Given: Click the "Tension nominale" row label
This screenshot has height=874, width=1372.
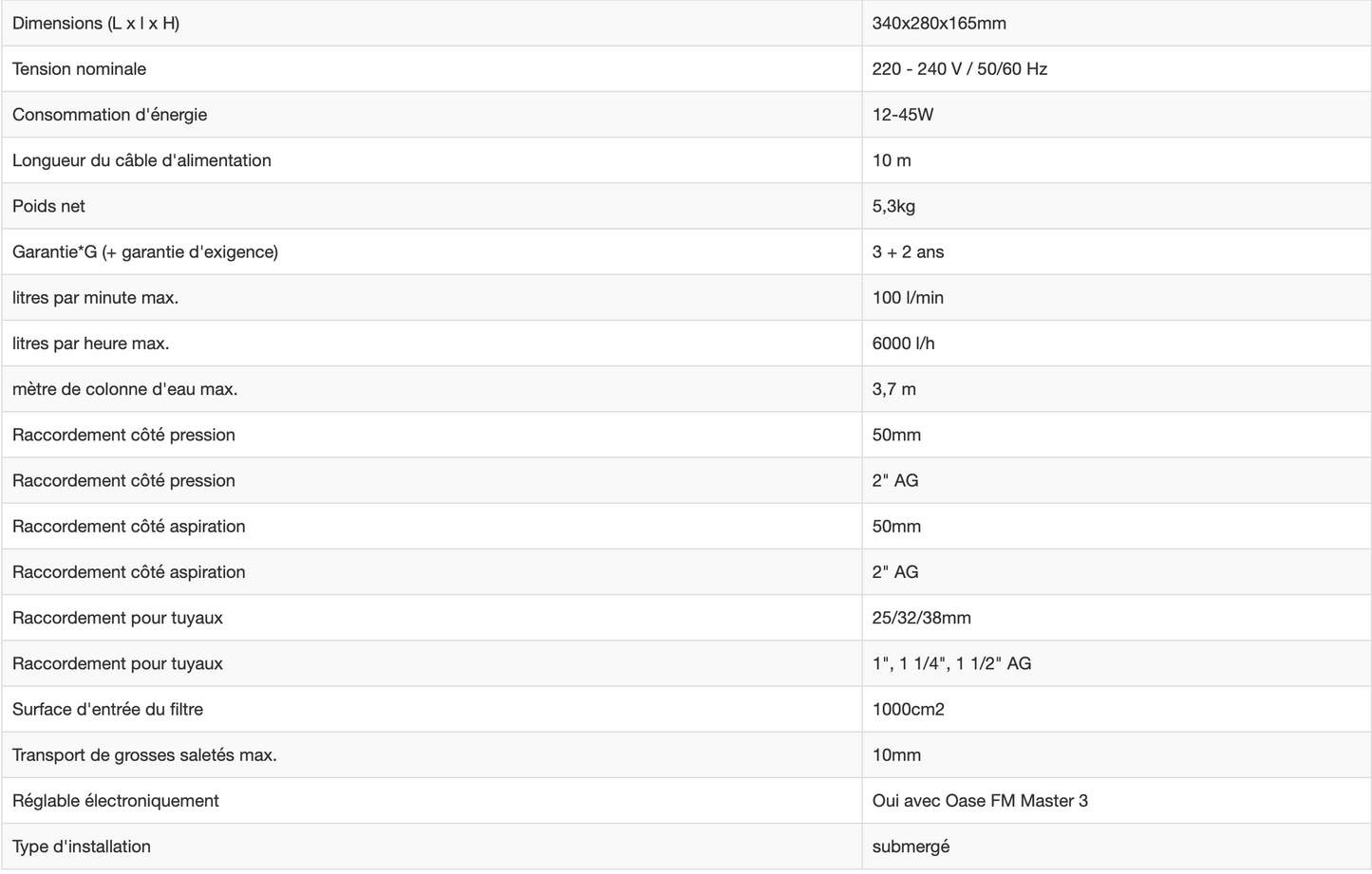Looking at the screenshot, I should coord(80,69).
